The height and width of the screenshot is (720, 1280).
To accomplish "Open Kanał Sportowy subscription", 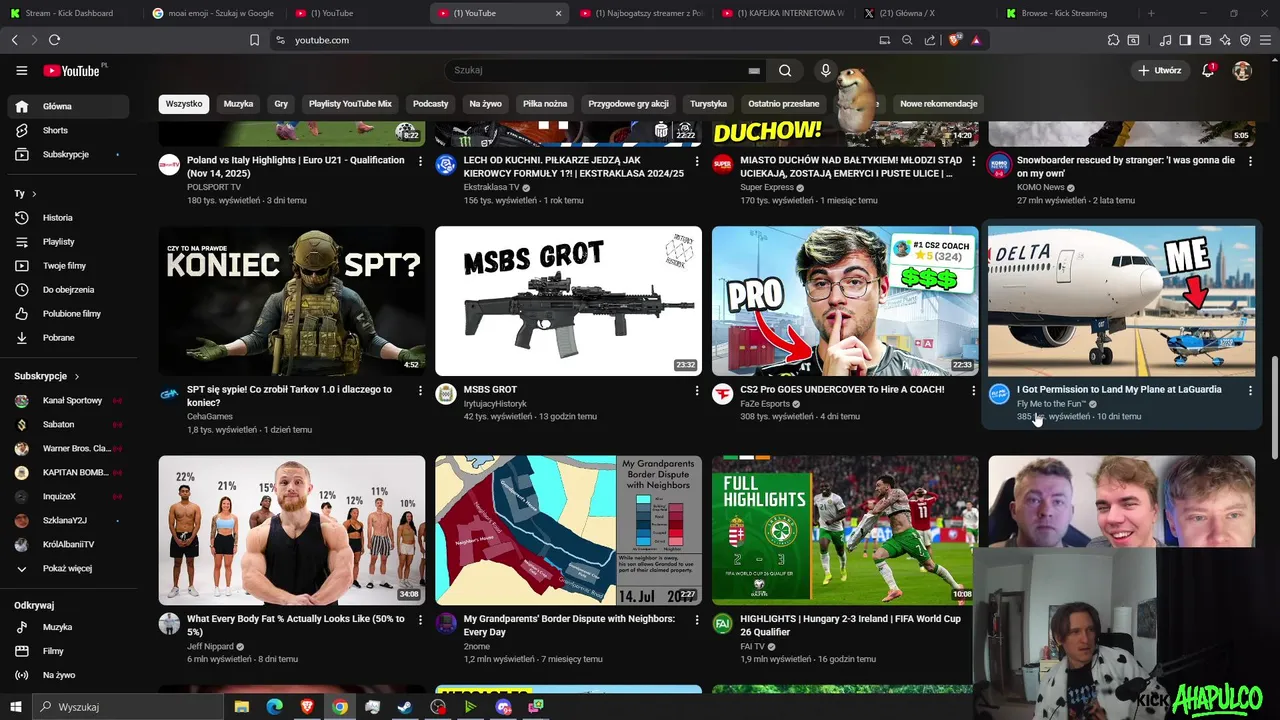I will (x=68, y=401).
